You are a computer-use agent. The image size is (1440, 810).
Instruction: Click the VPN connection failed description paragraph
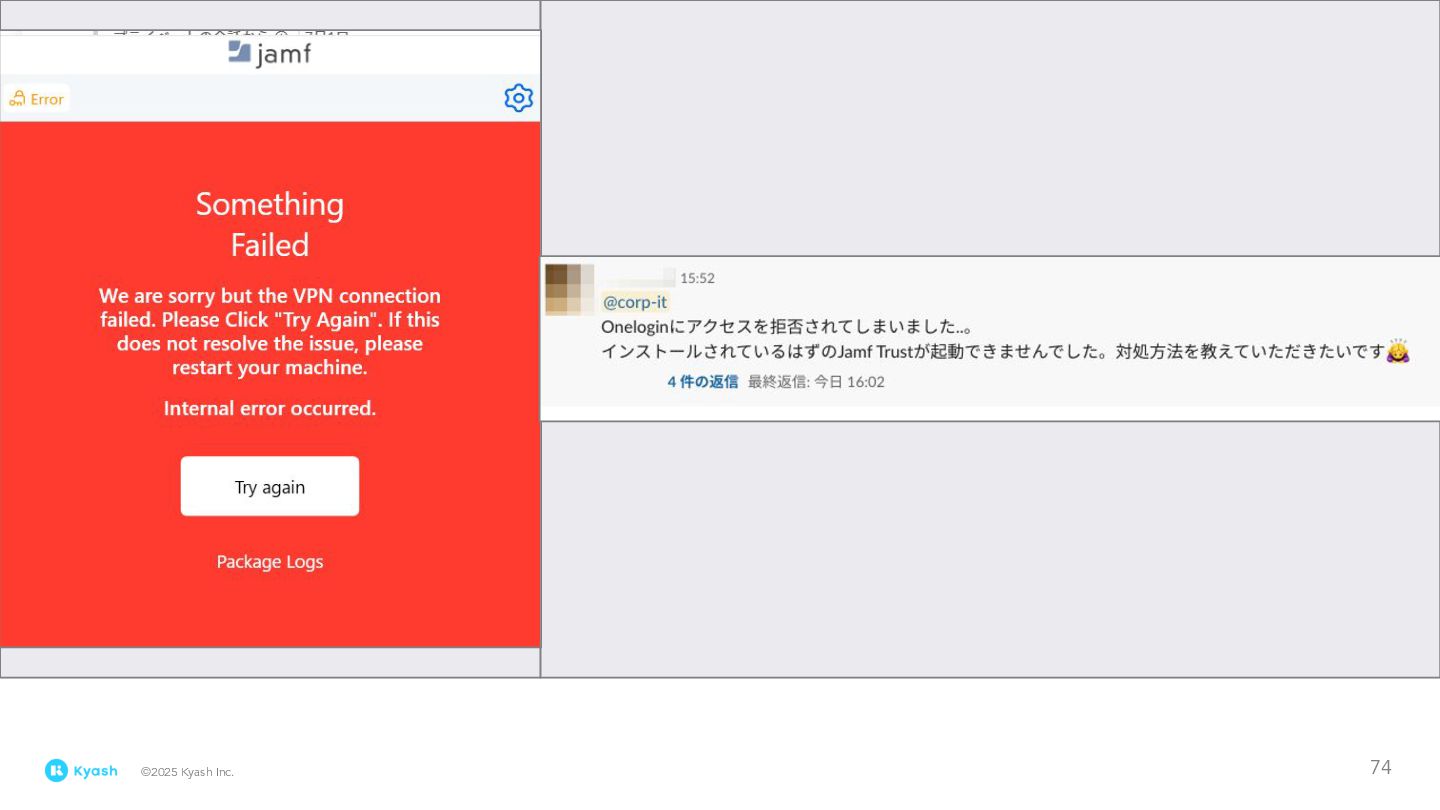[270, 332]
